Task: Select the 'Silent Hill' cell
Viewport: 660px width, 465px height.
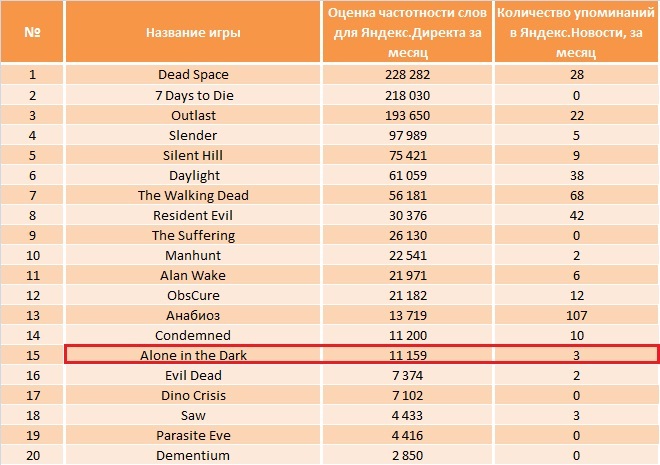Action: pyautogui.click(x=193, y=155)
